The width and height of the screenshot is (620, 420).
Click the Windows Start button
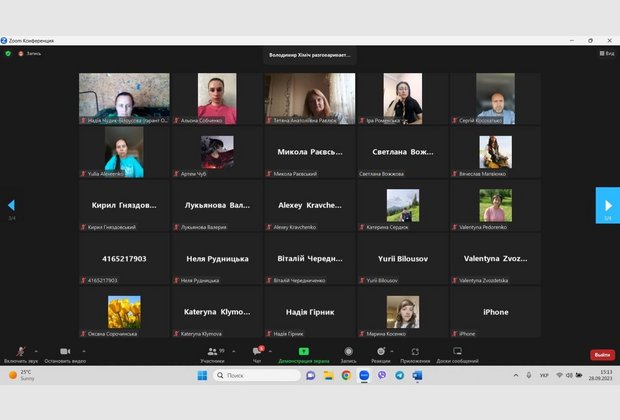click(202, 375)
